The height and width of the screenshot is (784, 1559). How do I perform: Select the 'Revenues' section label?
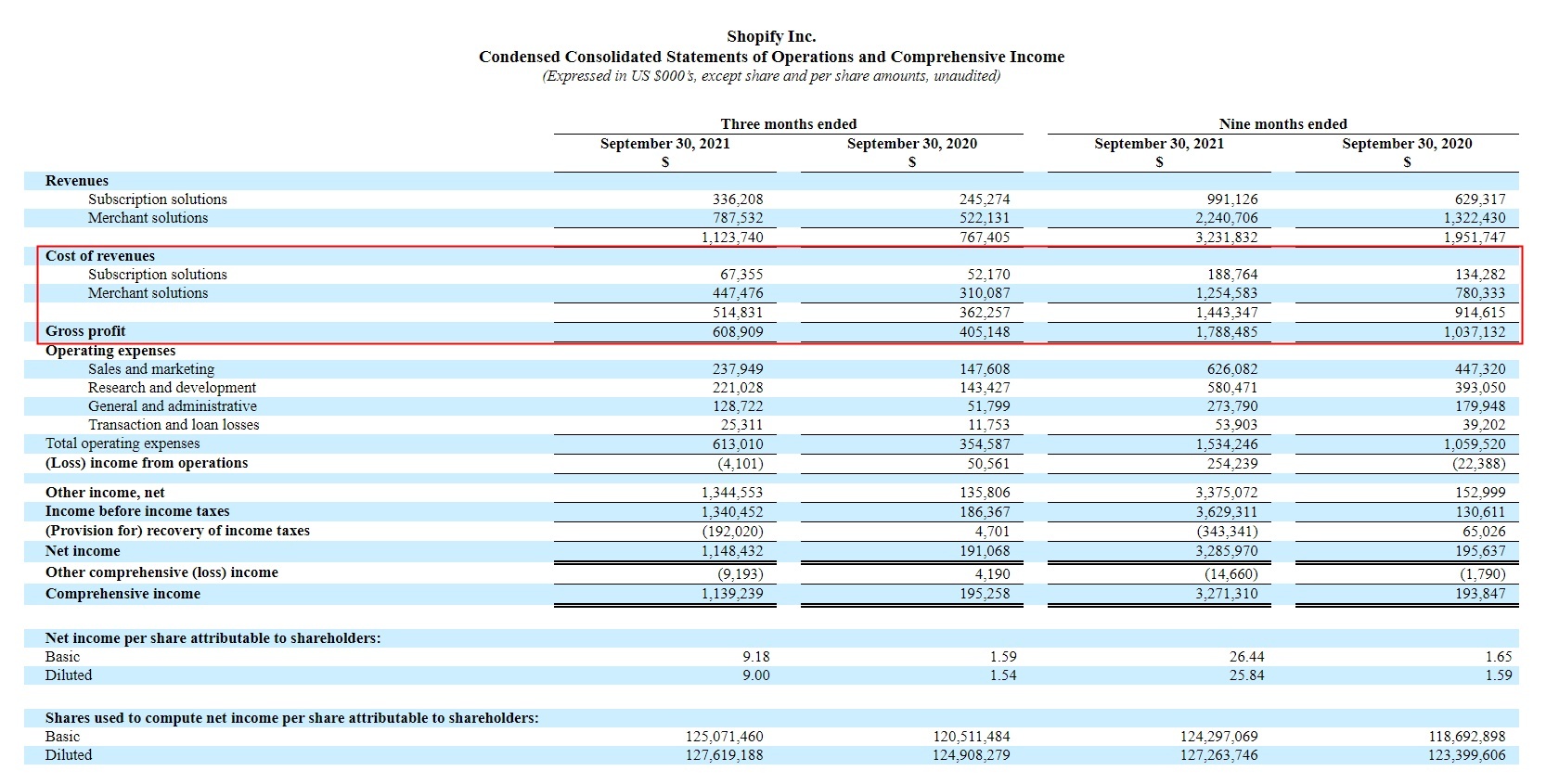pyautogui.click(x=77, y=181)
